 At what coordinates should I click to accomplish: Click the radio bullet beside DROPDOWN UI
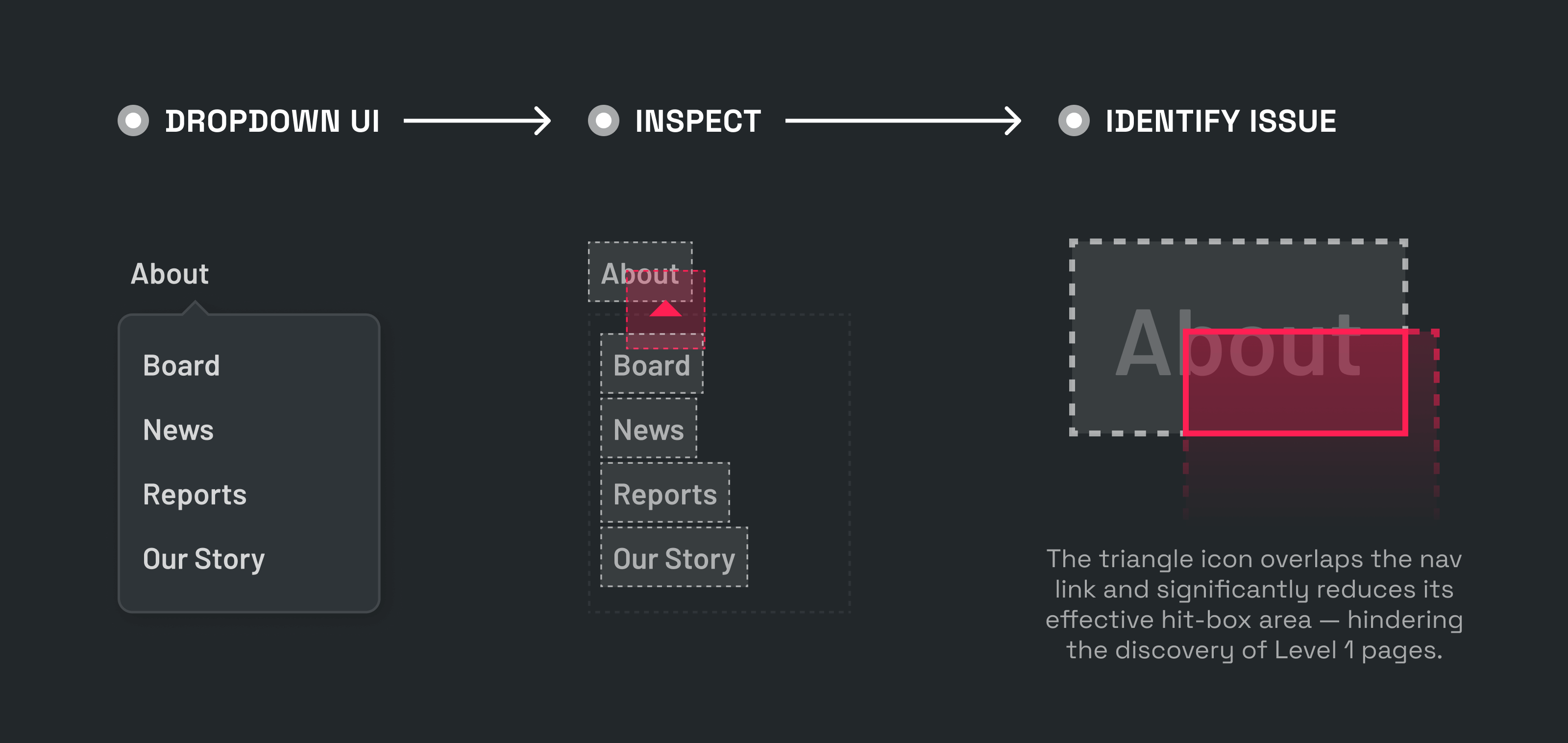click(x=133, y=120)
